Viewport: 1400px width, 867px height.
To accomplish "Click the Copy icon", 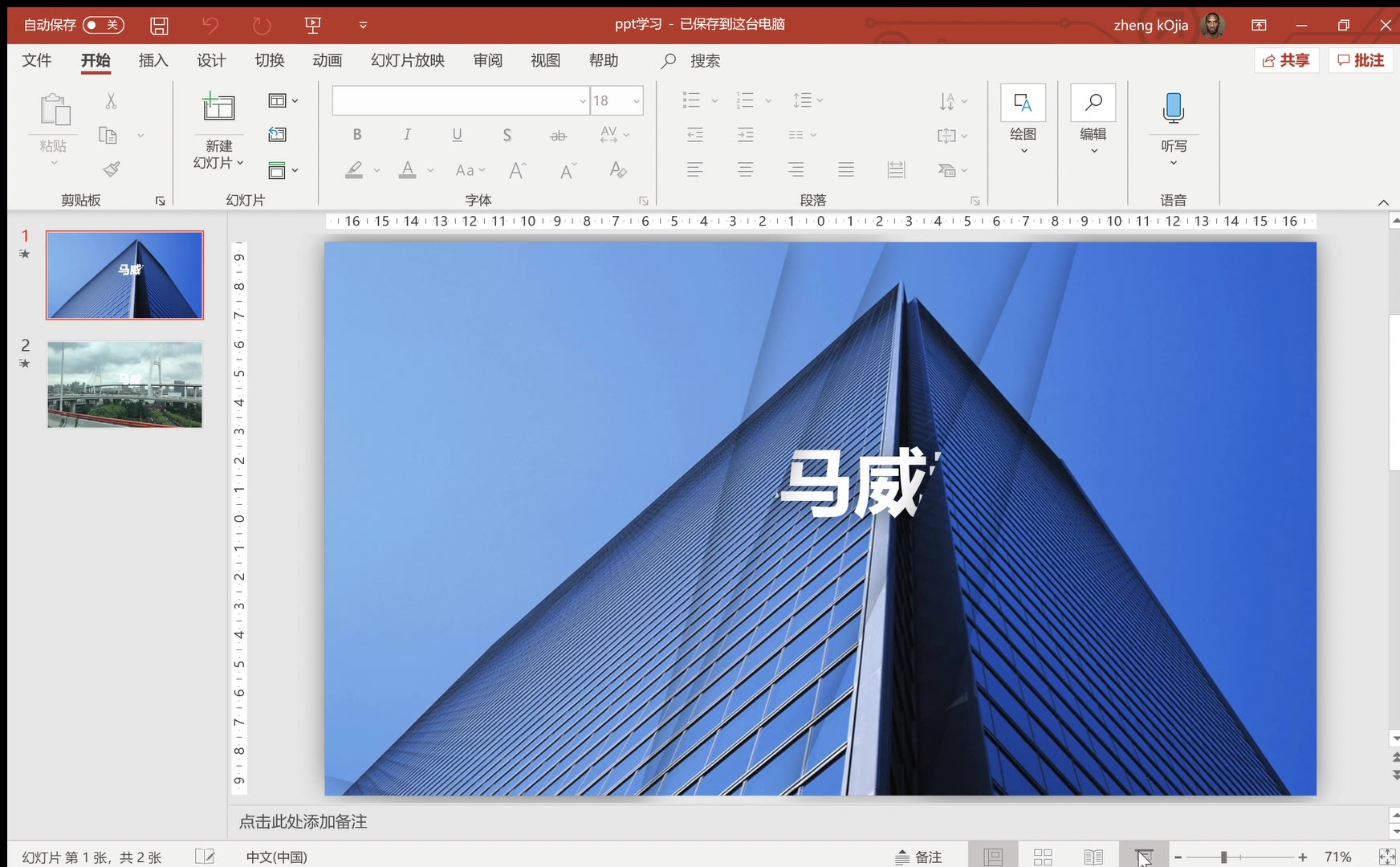I will pyautogui.click(x=107, y=134).
